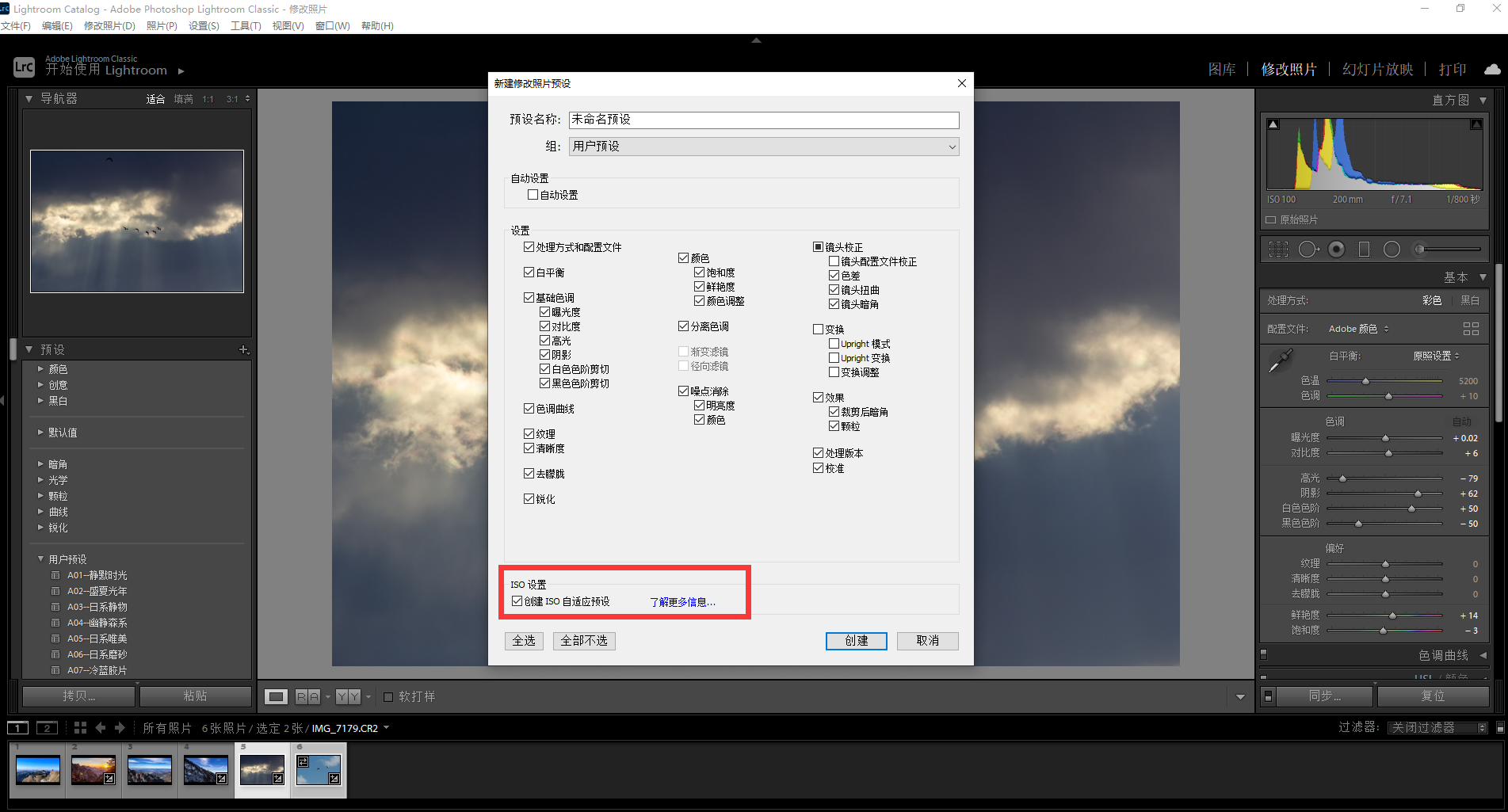Collapse the top module panel arrow
This screenshot has width=1508, height=812.
756,40
